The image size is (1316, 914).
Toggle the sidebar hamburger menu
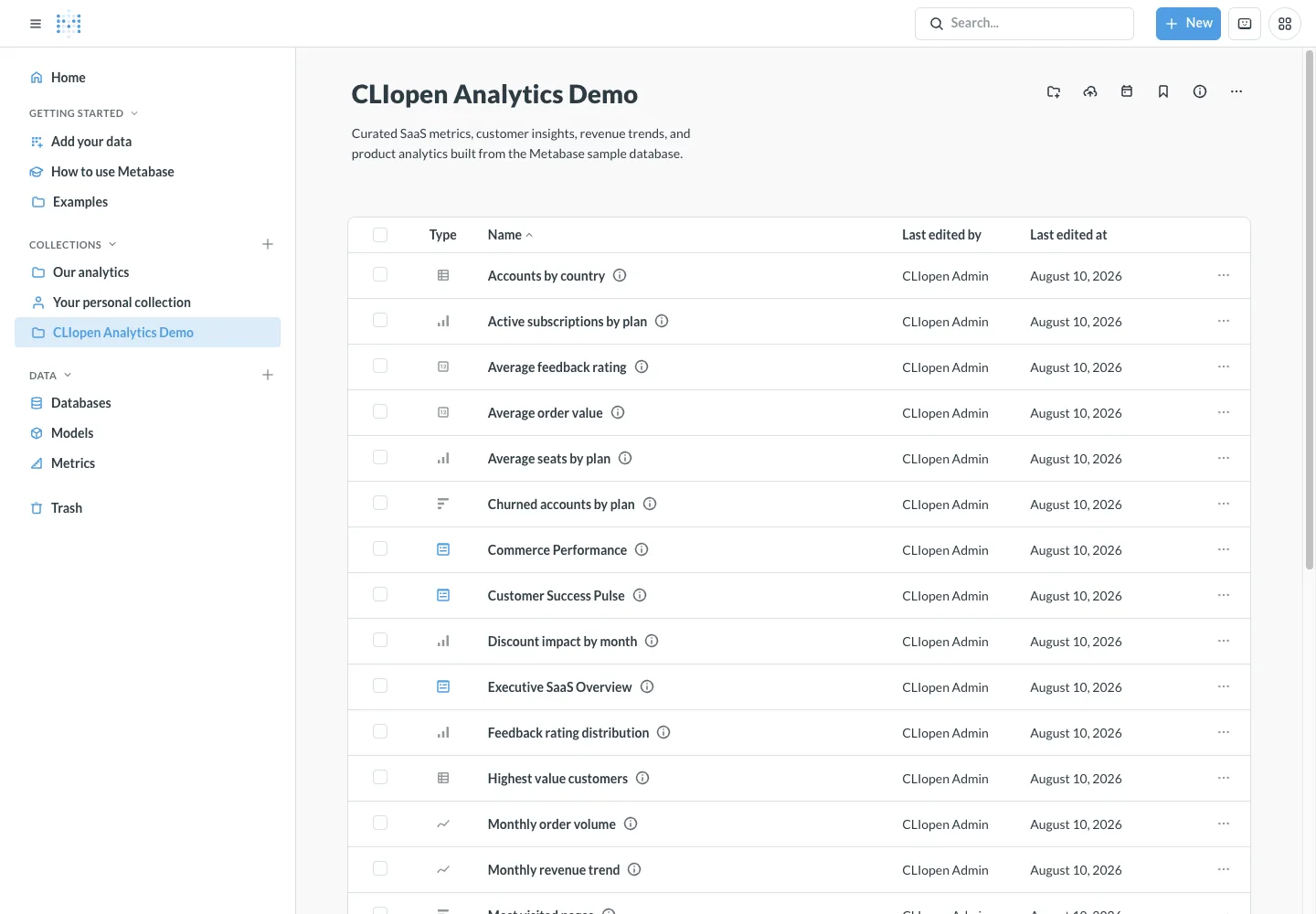(36, 24)
